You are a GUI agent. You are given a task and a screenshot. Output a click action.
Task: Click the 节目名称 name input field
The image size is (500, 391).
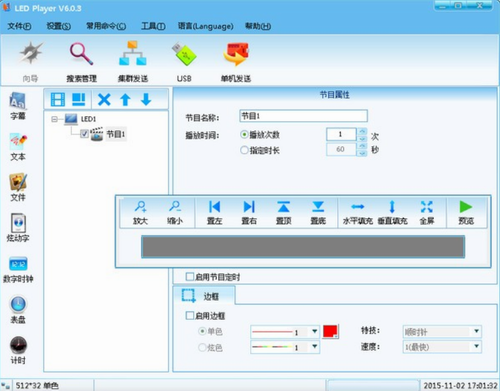click(x=303, y=116)
